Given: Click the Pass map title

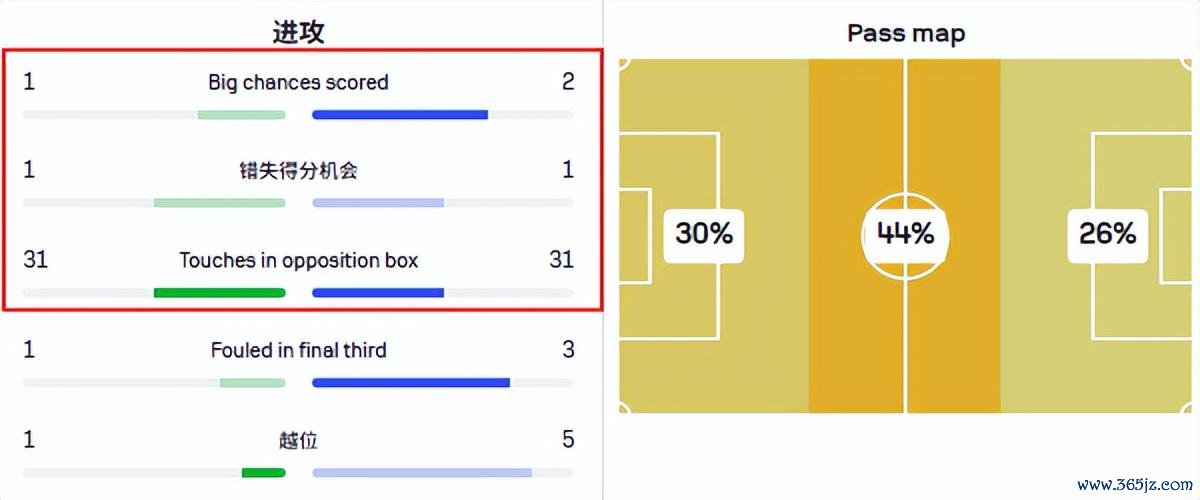Looking at the screenshot, I should (906, 33).
